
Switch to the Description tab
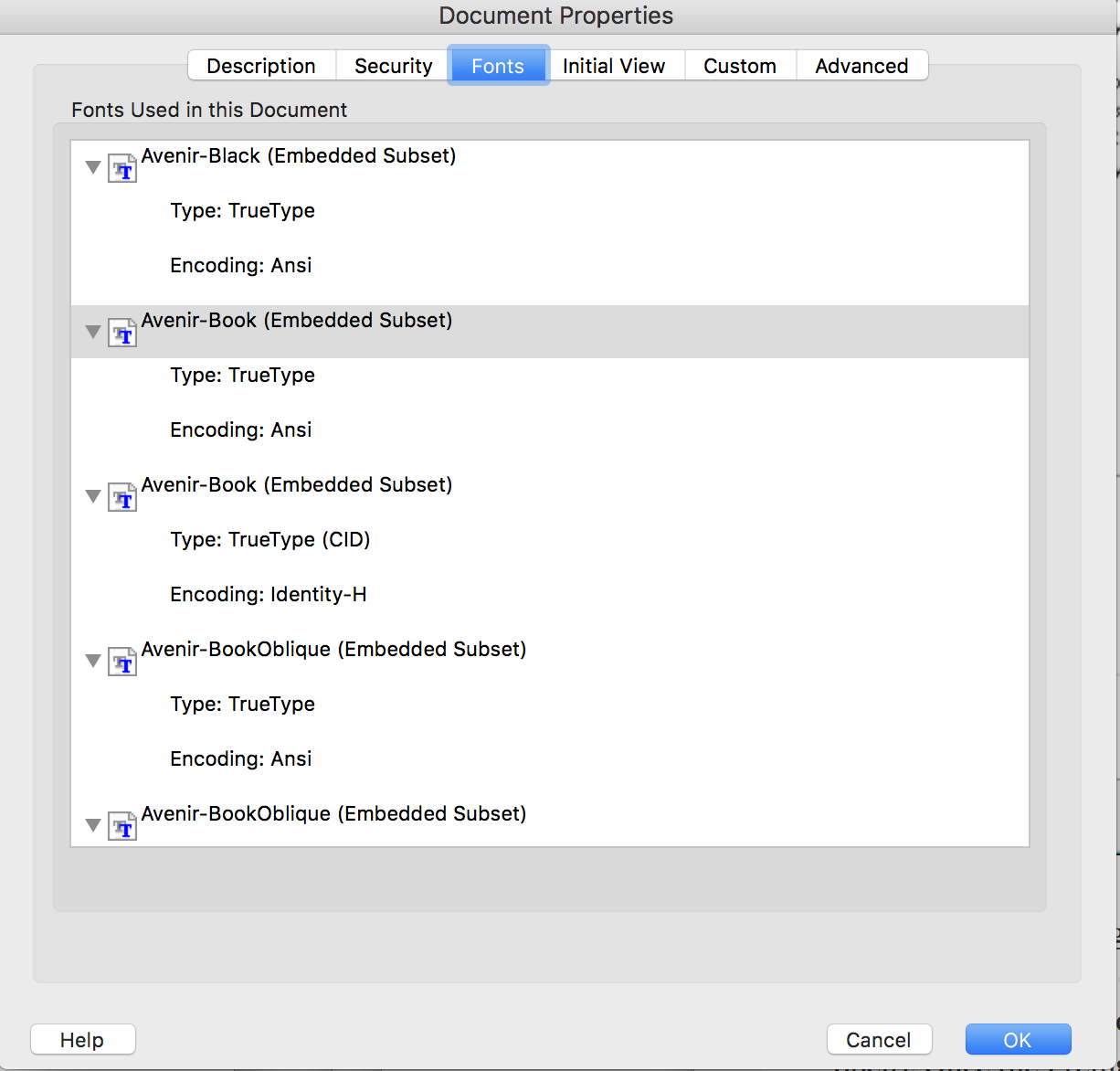point(261,66)
